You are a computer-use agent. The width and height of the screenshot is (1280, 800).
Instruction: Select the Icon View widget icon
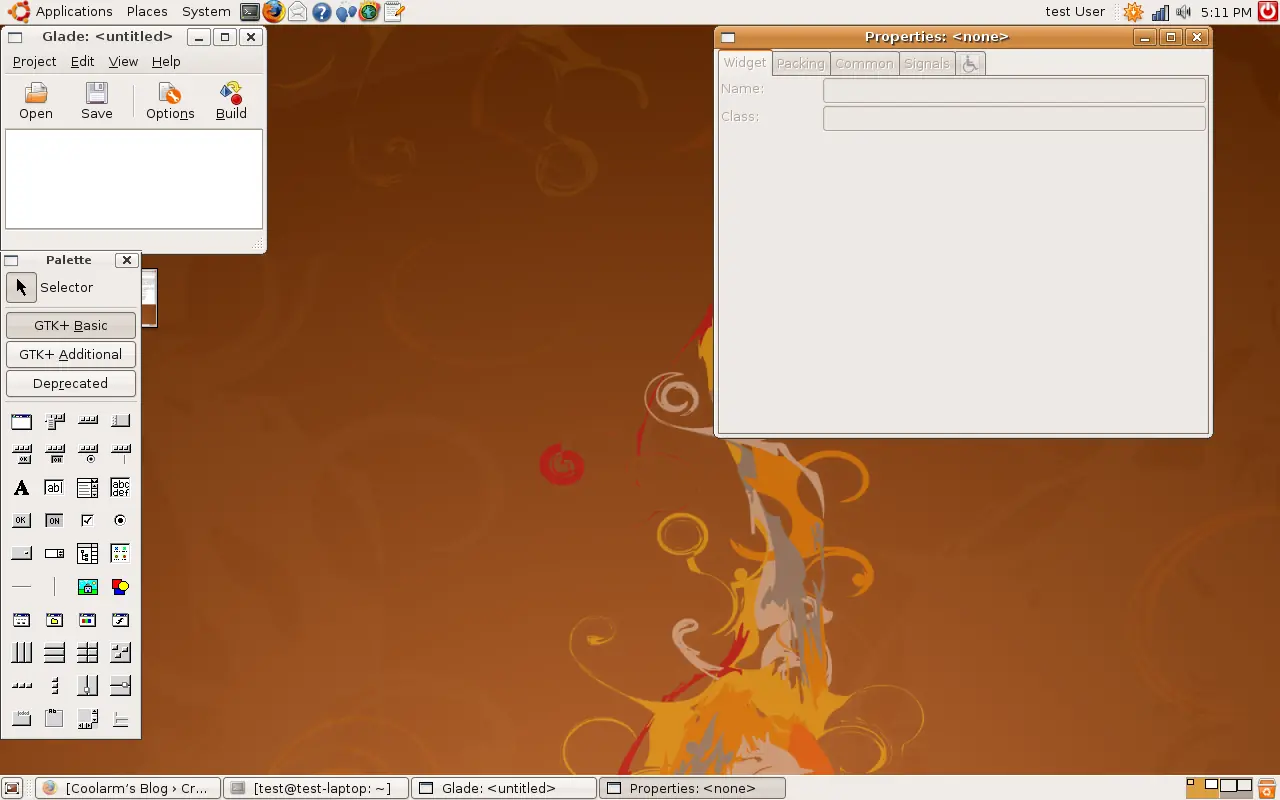[x=121, y=553]
